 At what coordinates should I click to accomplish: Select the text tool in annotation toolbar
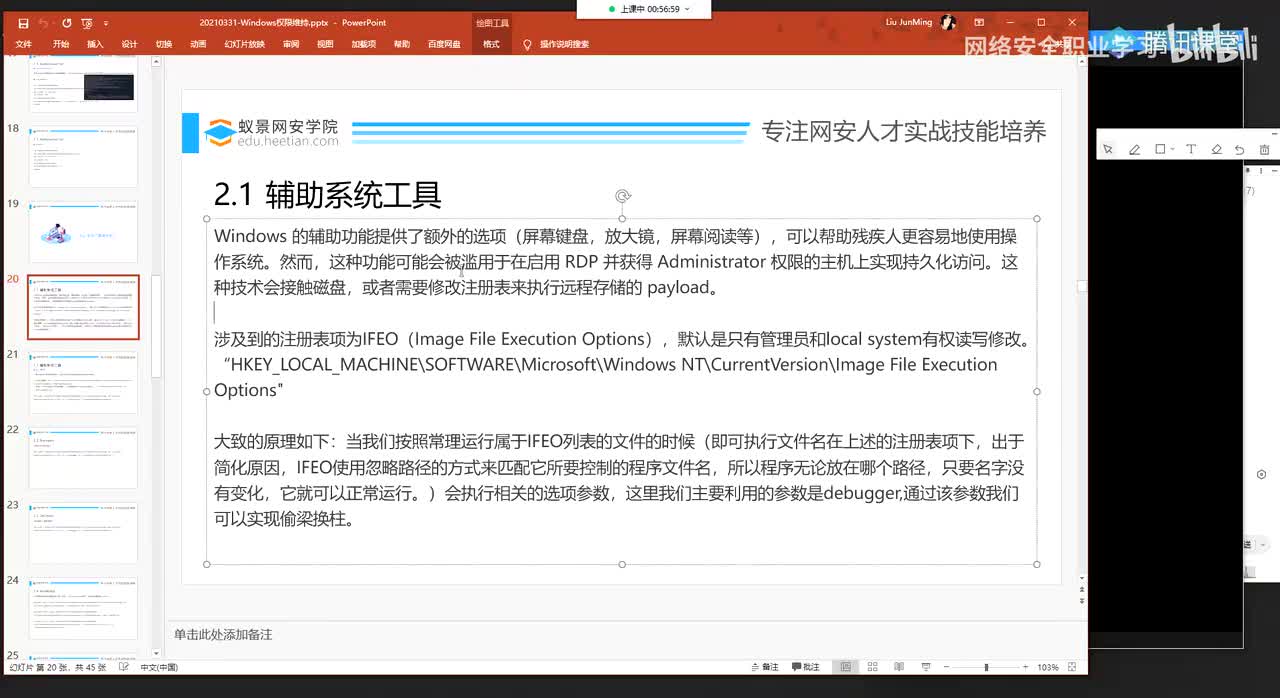pos(1191,149)
